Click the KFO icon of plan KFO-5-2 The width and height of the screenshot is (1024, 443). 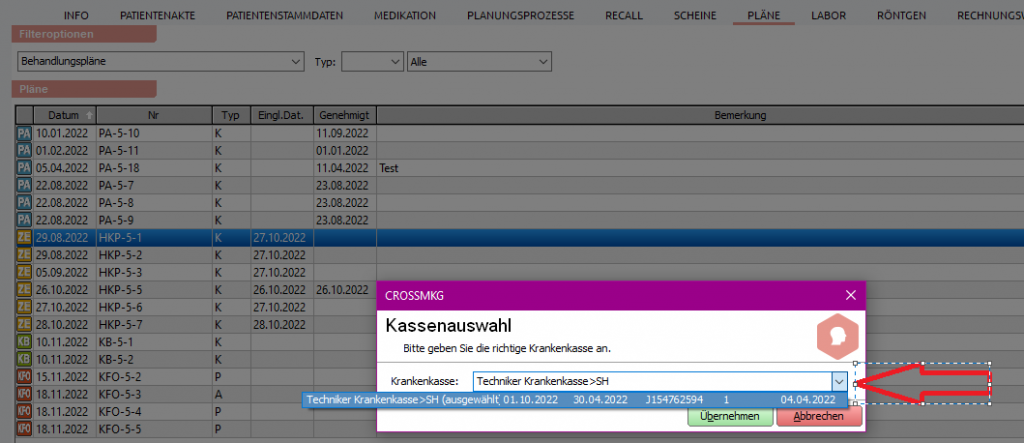coord(24,377)
